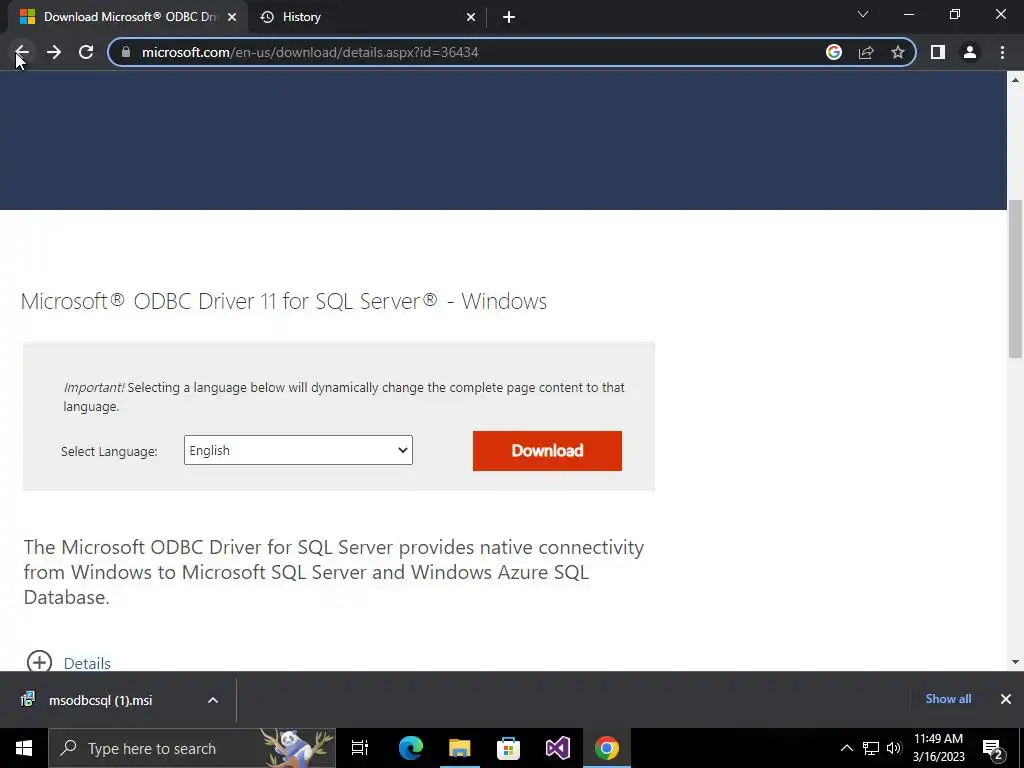Open the Select Language dropdown

(x=298, y=450)
